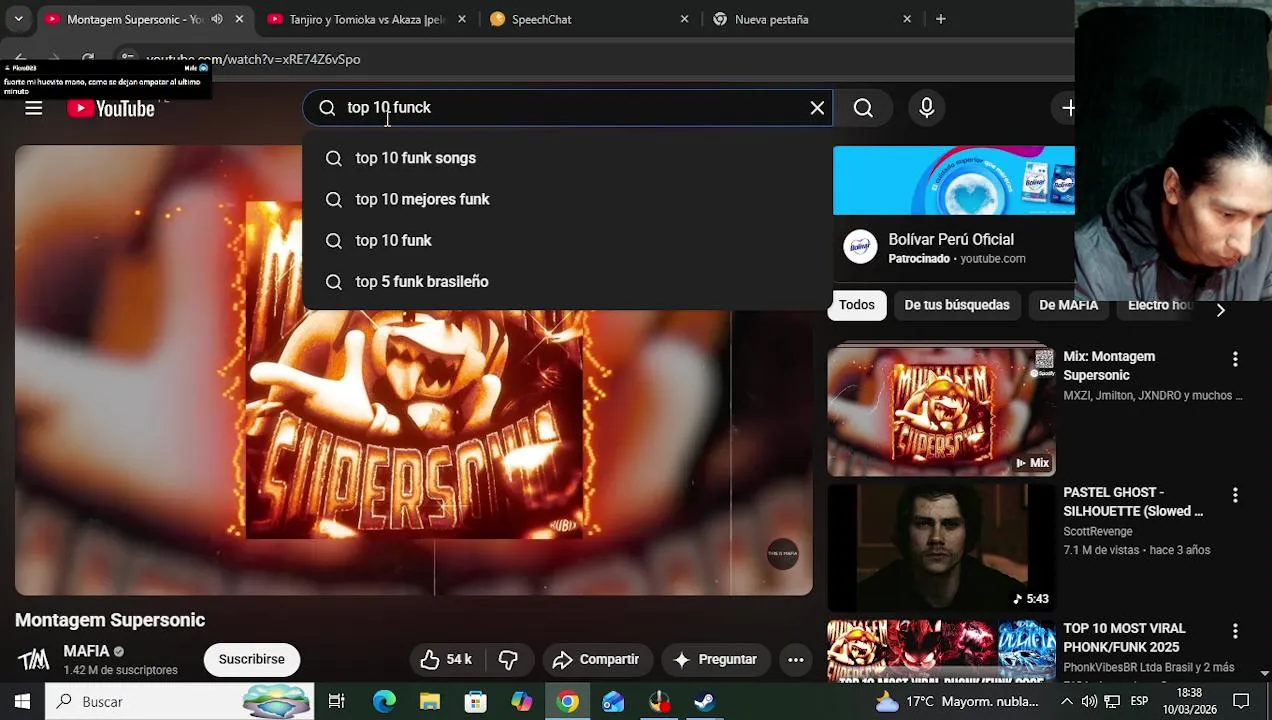This screenshot has width=1272, height=720.
Task: Open Task View on the taskbar
Action: (337, 701)
